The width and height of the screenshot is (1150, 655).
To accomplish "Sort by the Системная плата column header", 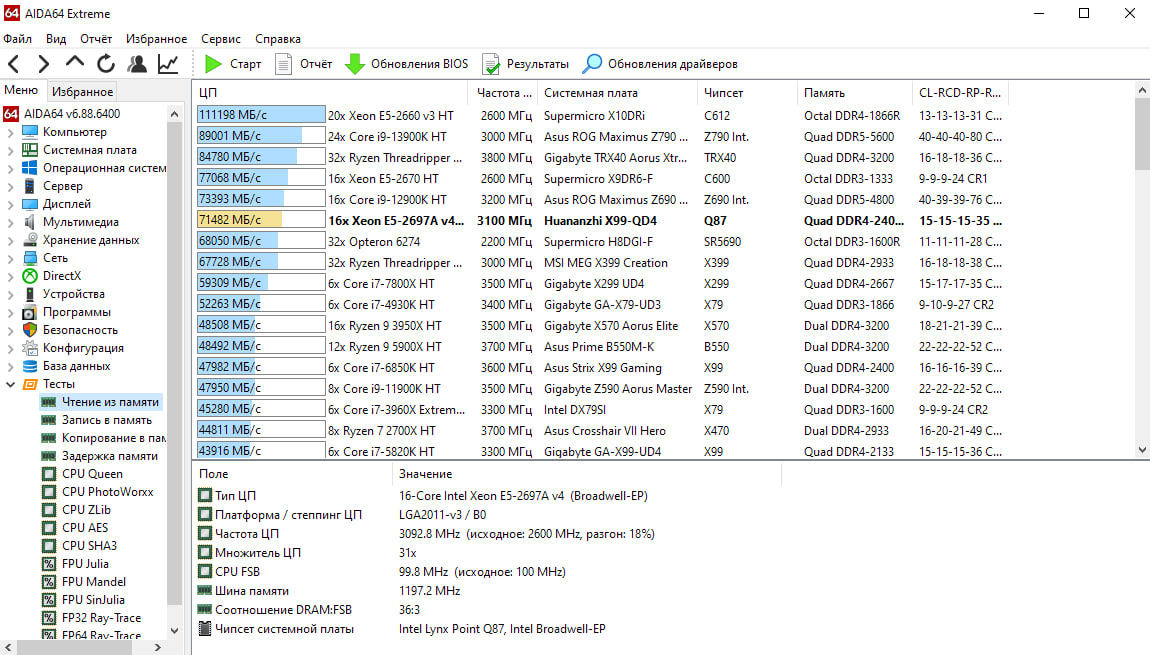I will click(617, 93).
